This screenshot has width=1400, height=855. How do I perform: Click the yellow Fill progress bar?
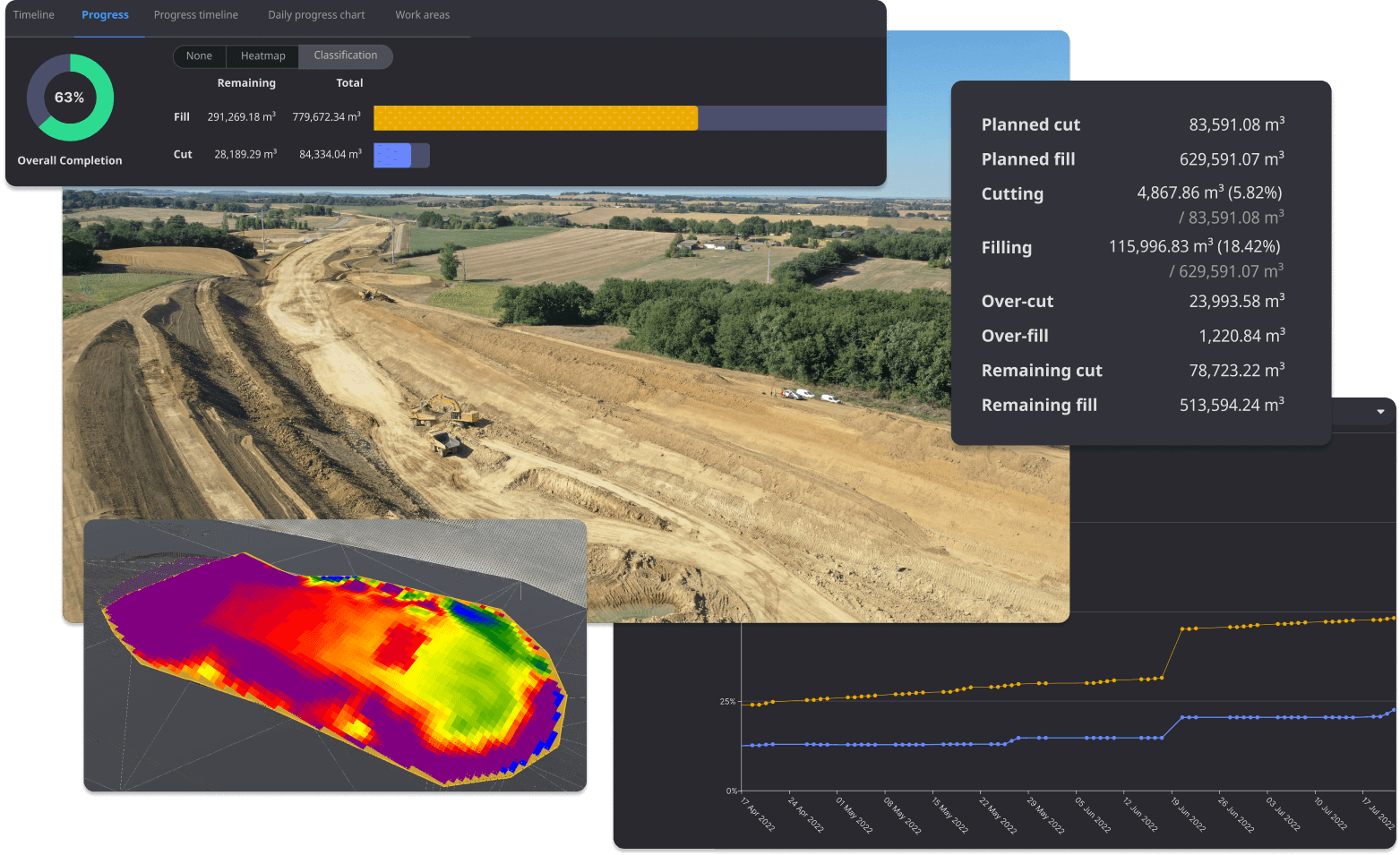point(536,118)
